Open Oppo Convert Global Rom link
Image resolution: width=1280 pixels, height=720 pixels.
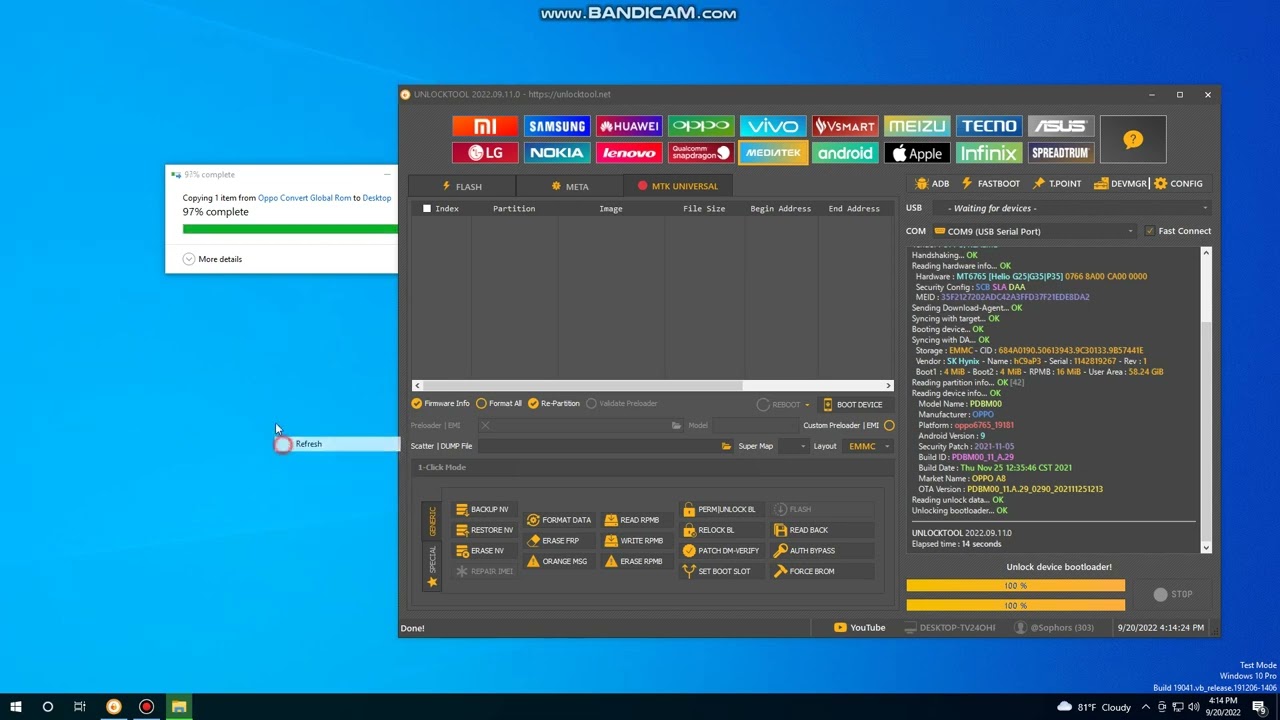(304, 198)
